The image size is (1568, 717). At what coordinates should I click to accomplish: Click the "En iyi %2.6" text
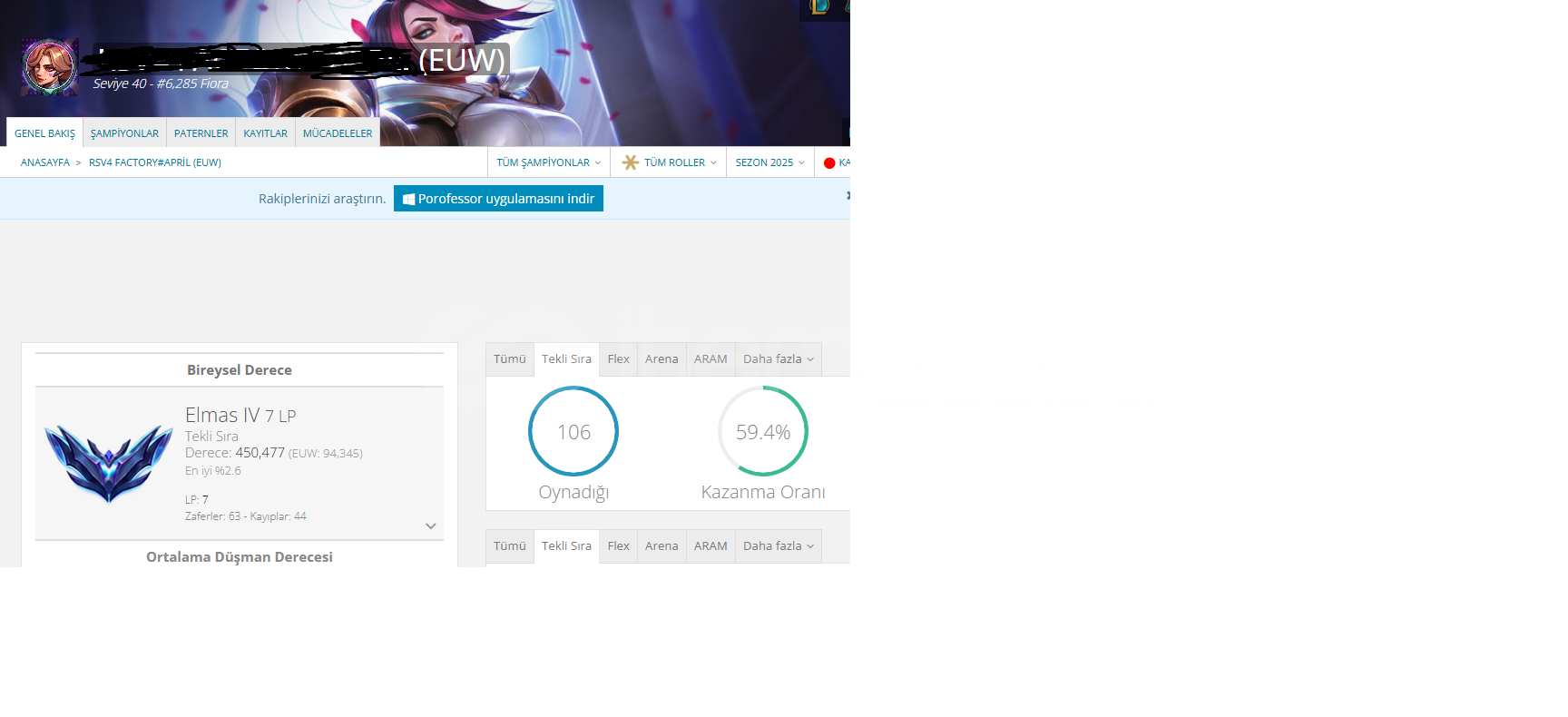coord(213,471)
